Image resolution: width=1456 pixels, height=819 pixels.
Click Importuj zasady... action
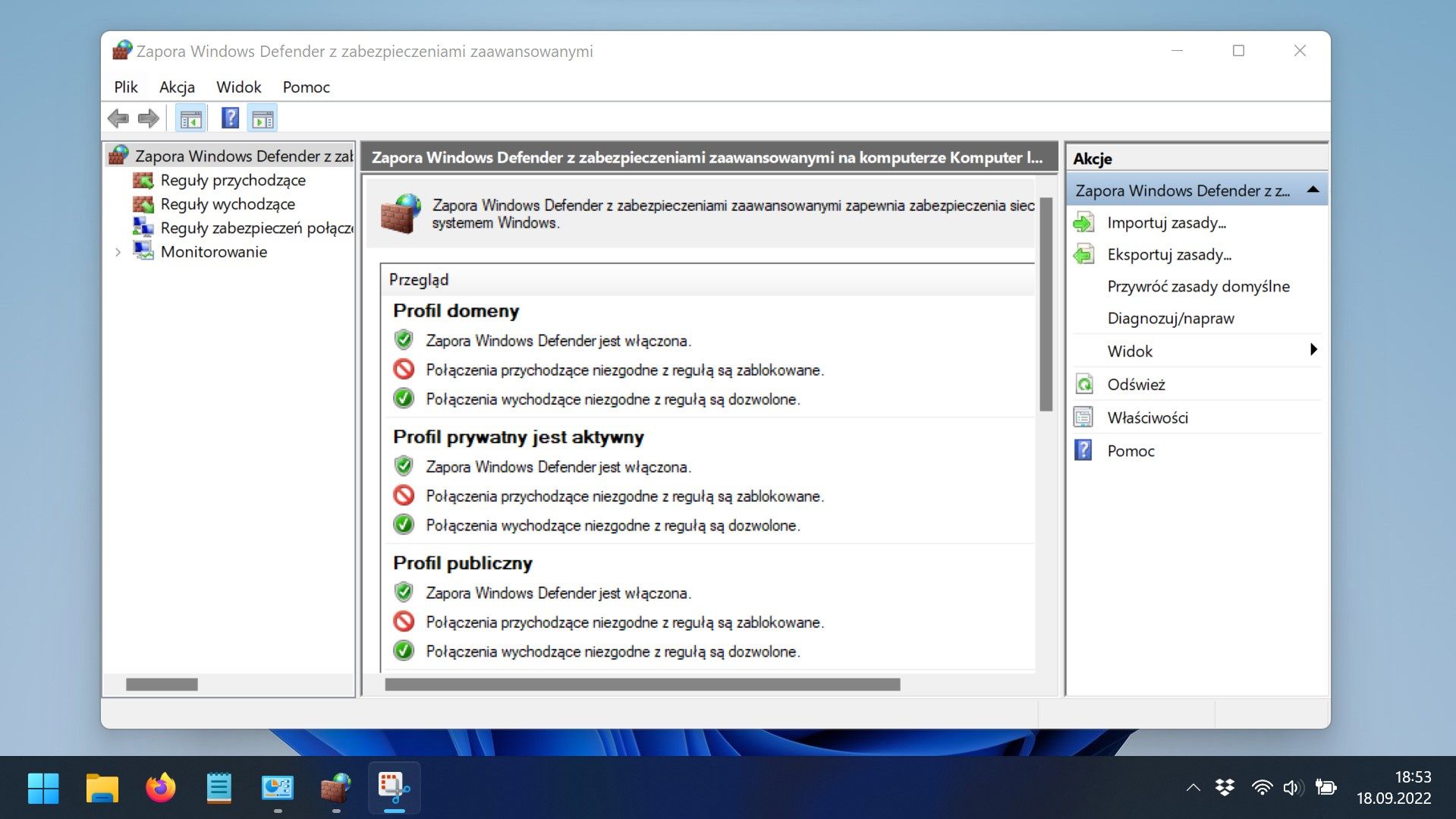1166,223
